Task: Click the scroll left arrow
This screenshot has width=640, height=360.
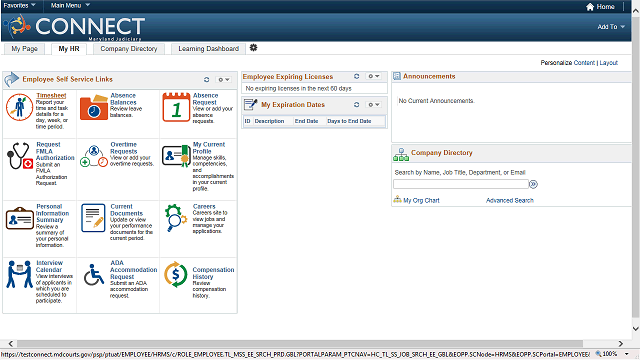Action: point(11,344)
